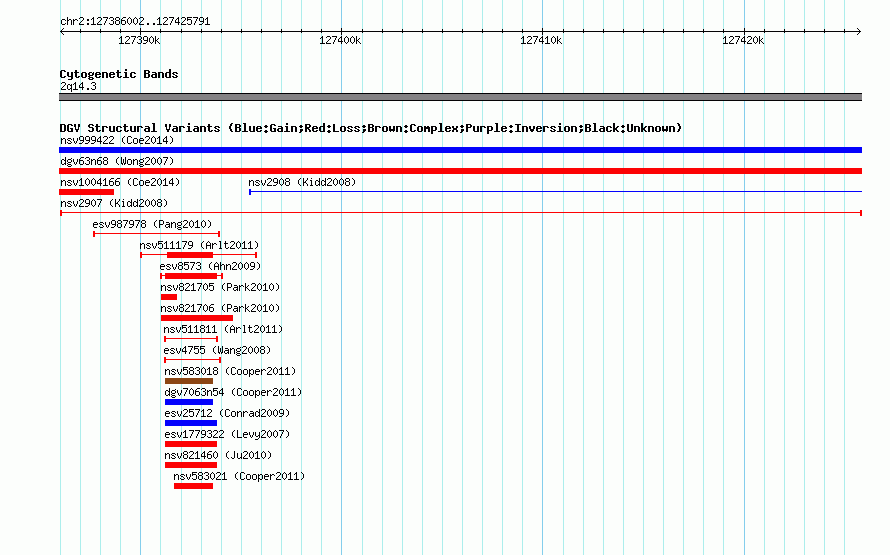Viewport: 890px width, 555px height.
Task: Click the nsv821460 (Ju2010) red bar
Action: 191,465
